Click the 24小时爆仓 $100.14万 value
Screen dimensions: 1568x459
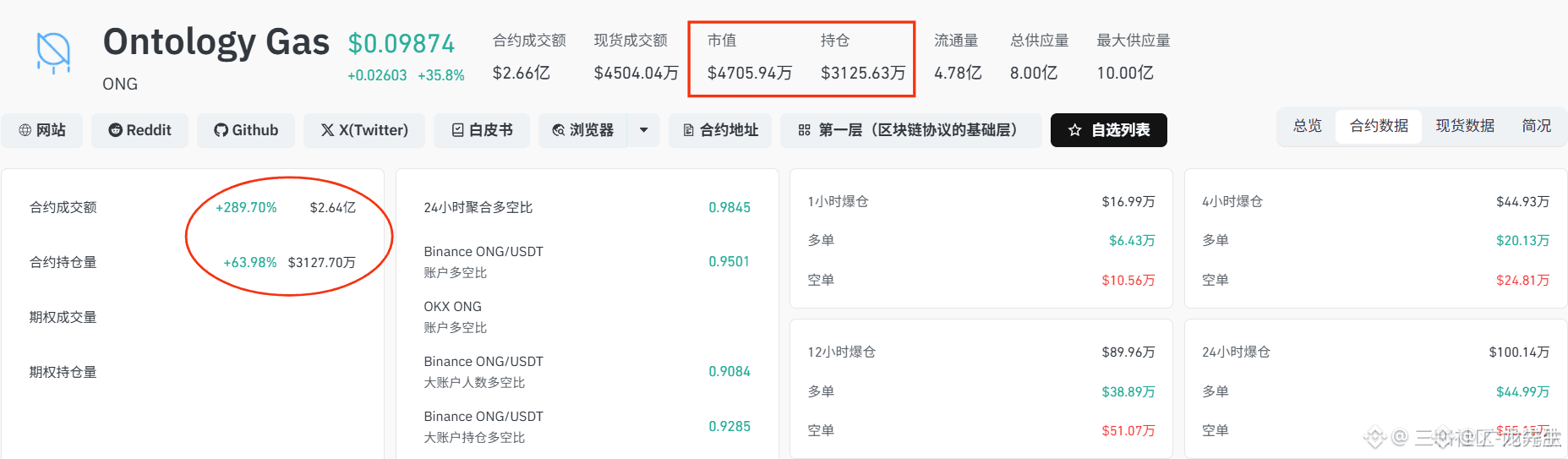pyautogui.click(x=1520, y=352)
